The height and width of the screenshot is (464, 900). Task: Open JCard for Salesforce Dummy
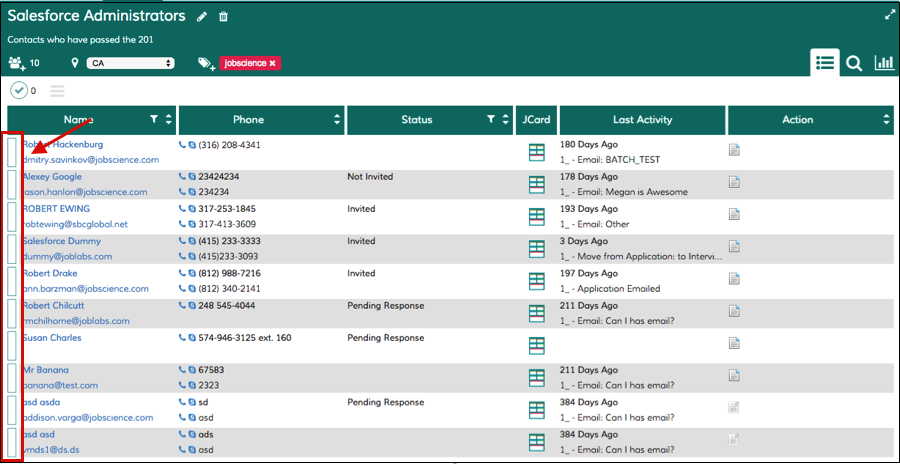click(x=537, y=249)
